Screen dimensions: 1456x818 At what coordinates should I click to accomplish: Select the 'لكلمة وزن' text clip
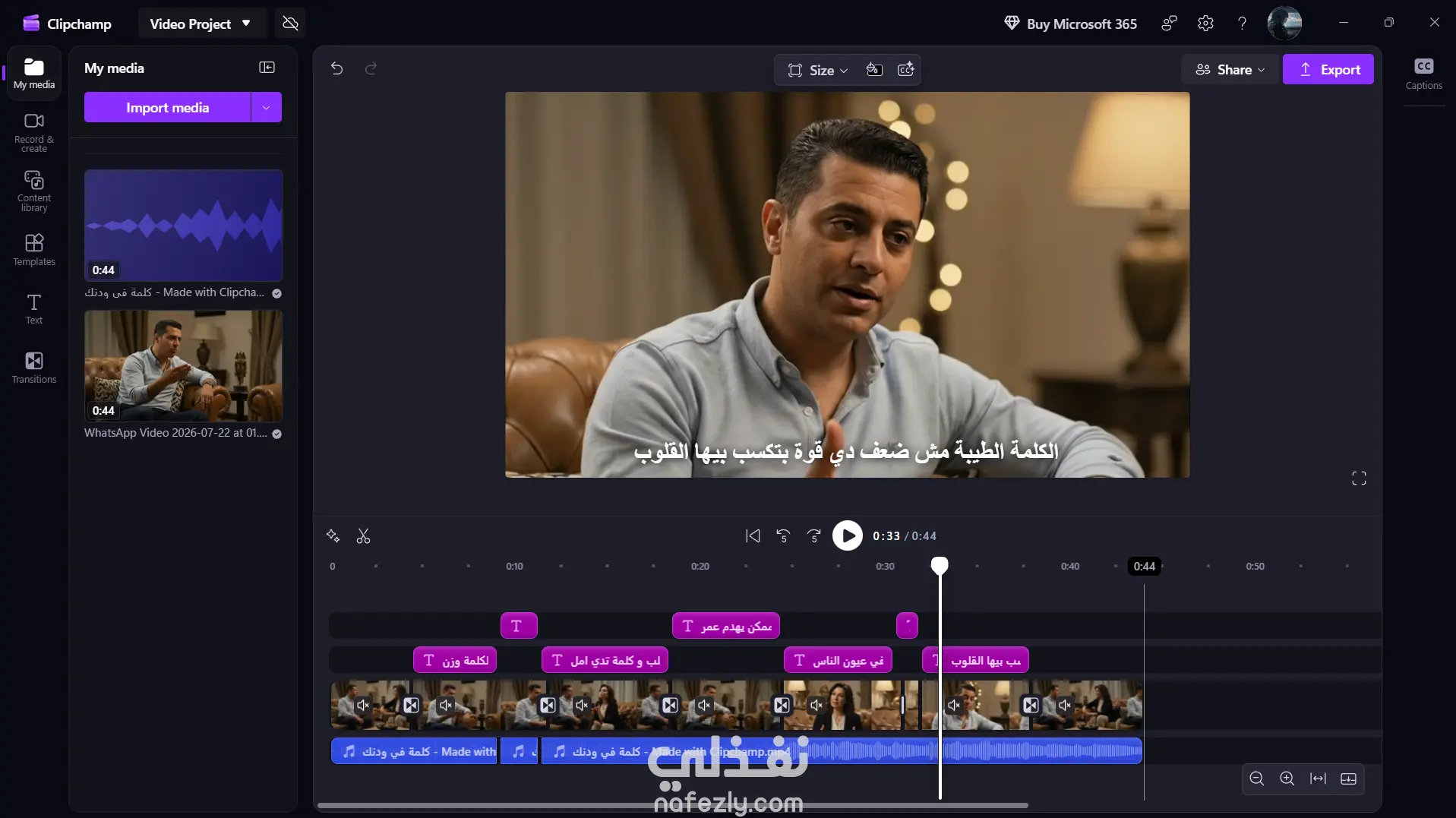tap(455, 660)
